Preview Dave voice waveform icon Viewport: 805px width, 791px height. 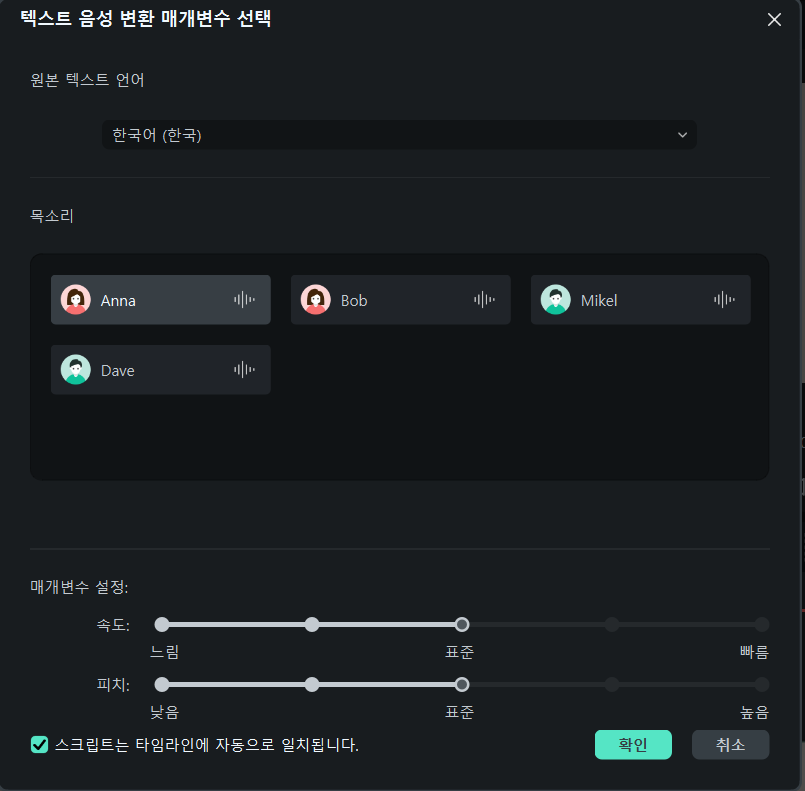click(x=244, y=370)
